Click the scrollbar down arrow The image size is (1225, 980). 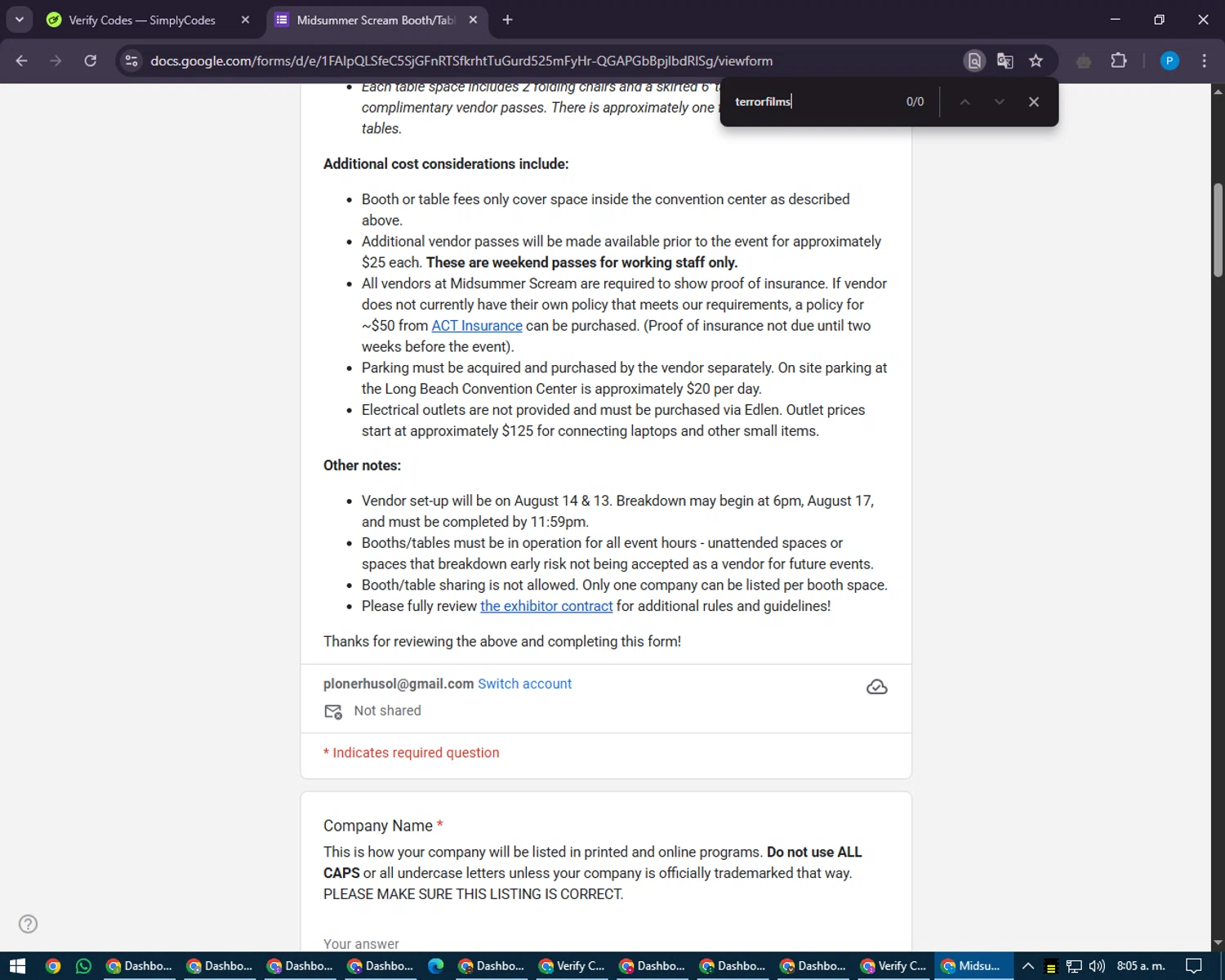click(1218, 943)
